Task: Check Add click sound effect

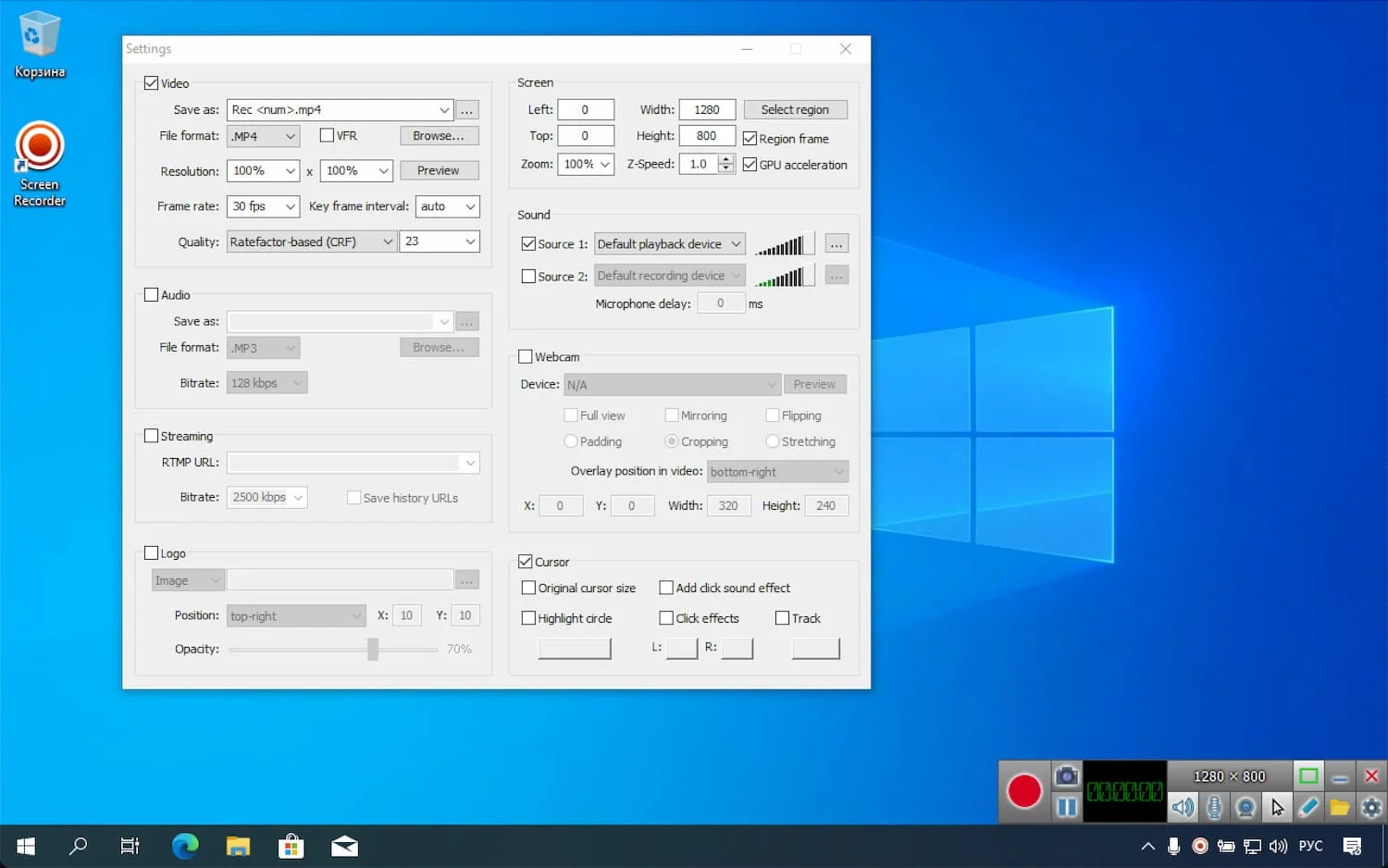Action: (x=665, y=588)
